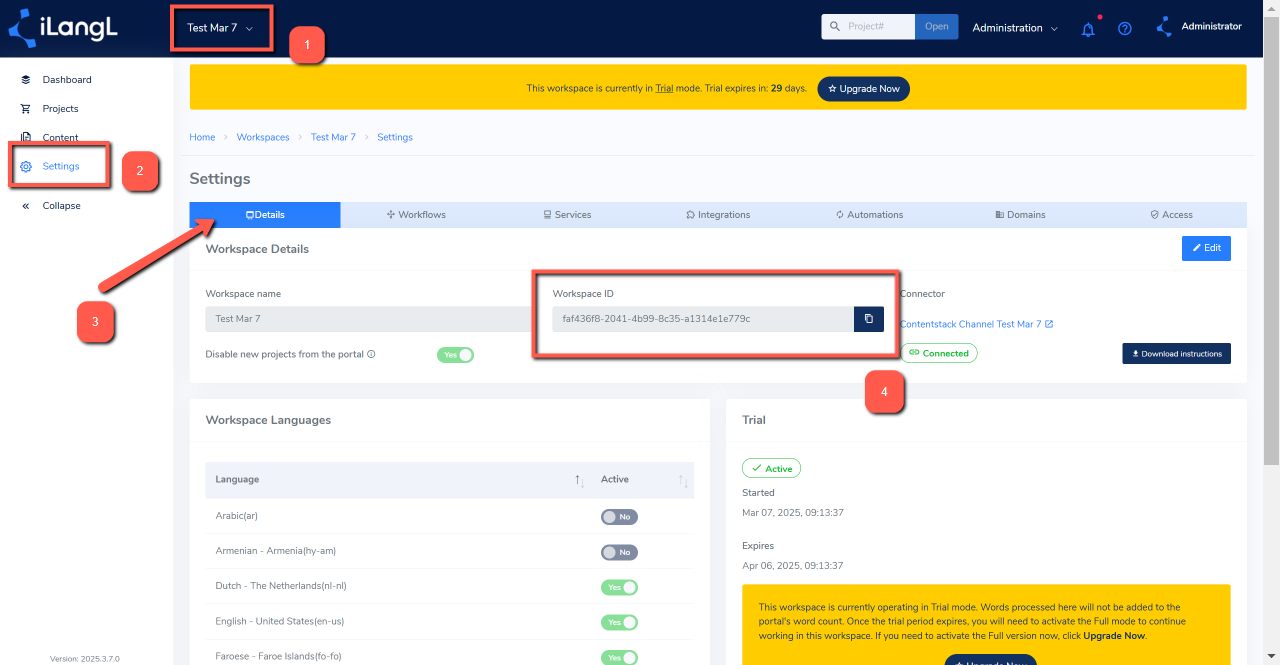Click the Open project button
Viewport: 1280px width, 665px height.
[936, 27]
